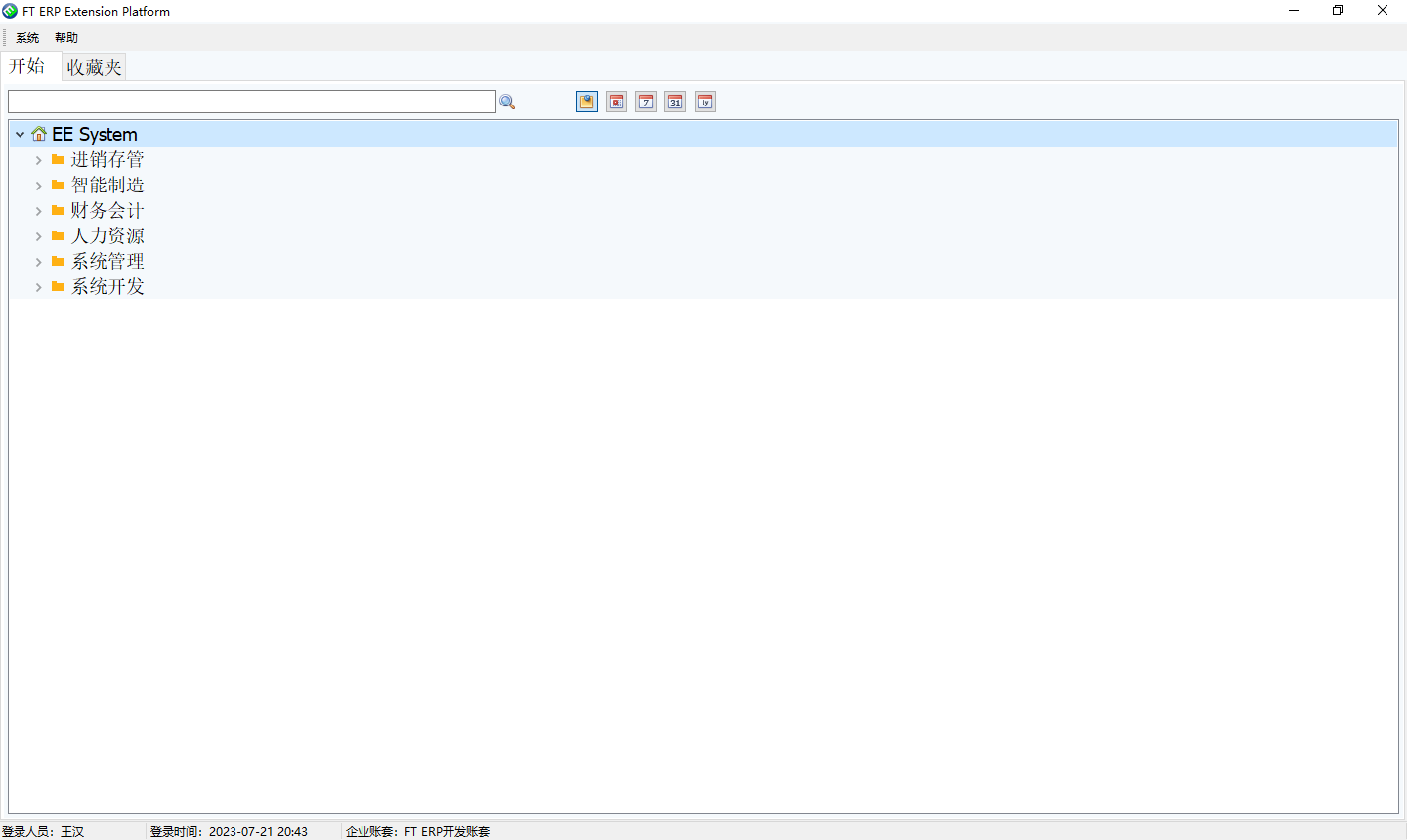The height and width of the screenshot is (840, 1407).
Task: Close the FT ERP Extension Platform window
Action: (x=1383, y=11)
